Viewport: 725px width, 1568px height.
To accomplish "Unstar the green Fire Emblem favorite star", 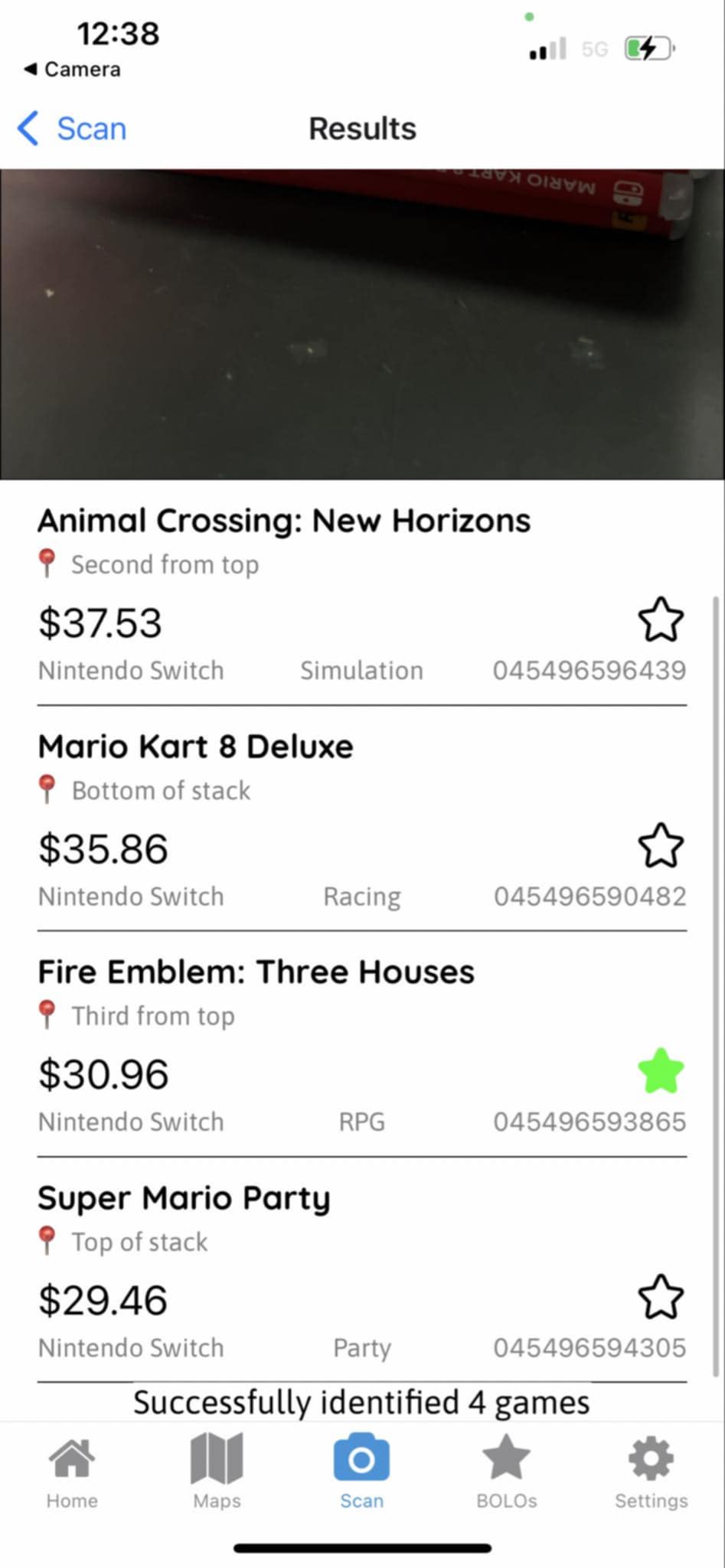I will click(661, 1071).
